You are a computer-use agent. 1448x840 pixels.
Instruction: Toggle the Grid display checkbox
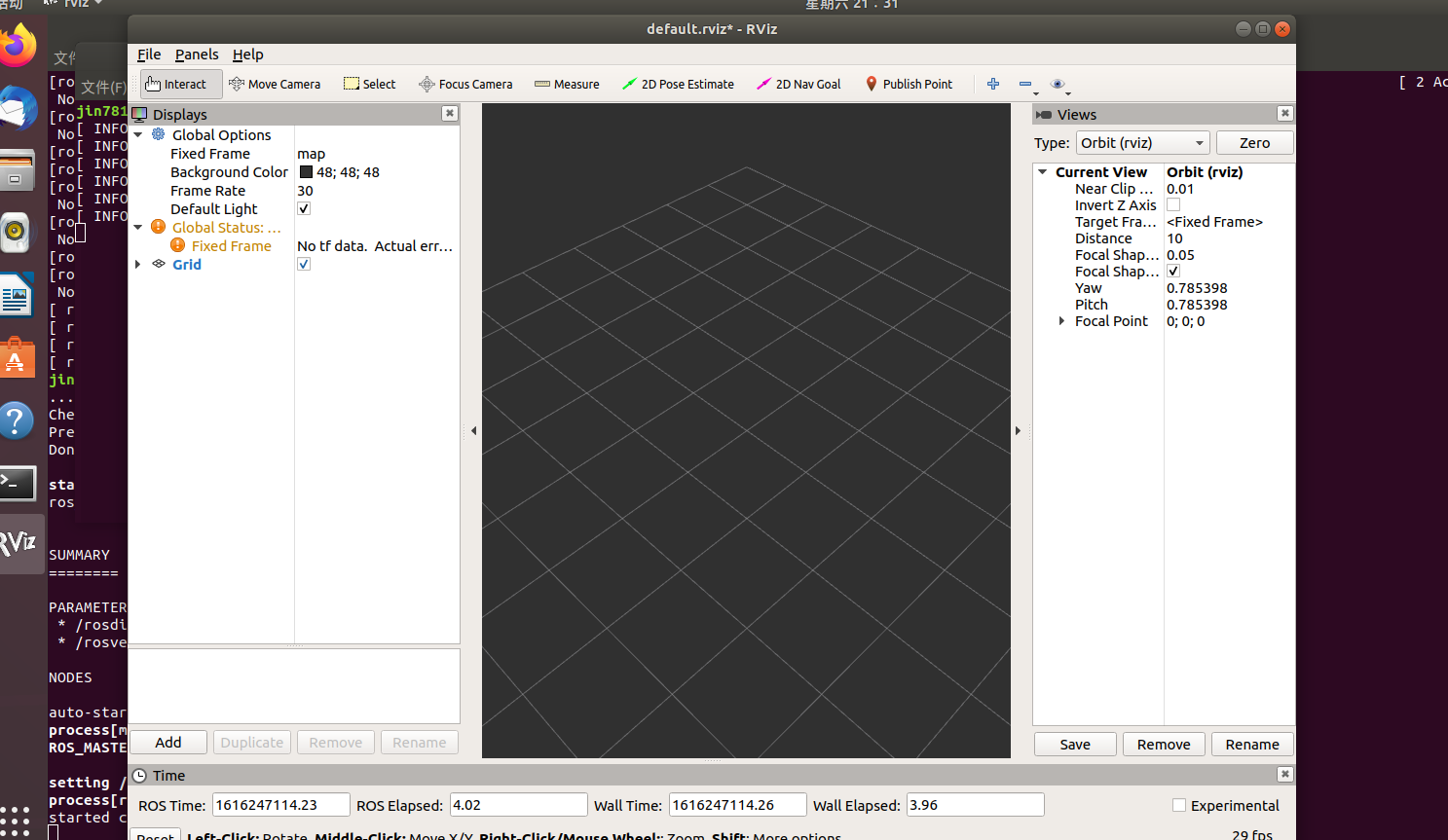coord(304,264)
